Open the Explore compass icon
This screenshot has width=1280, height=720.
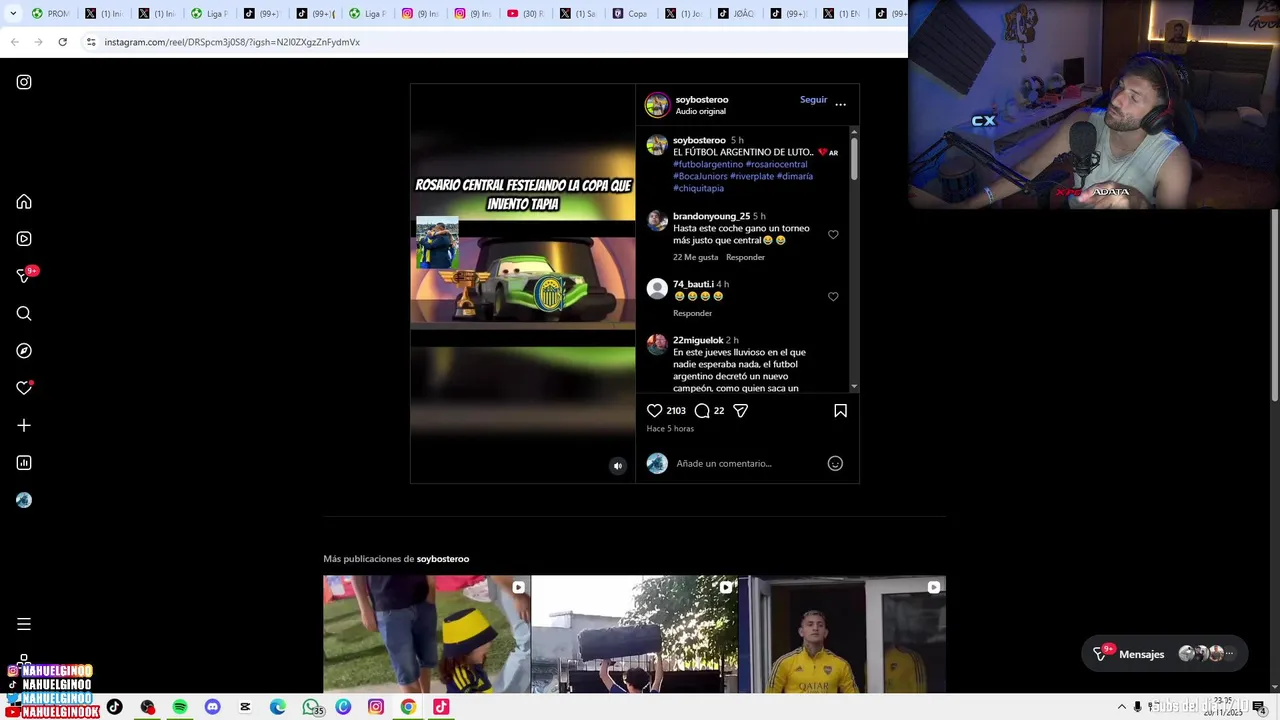click(x=24, y=351)
